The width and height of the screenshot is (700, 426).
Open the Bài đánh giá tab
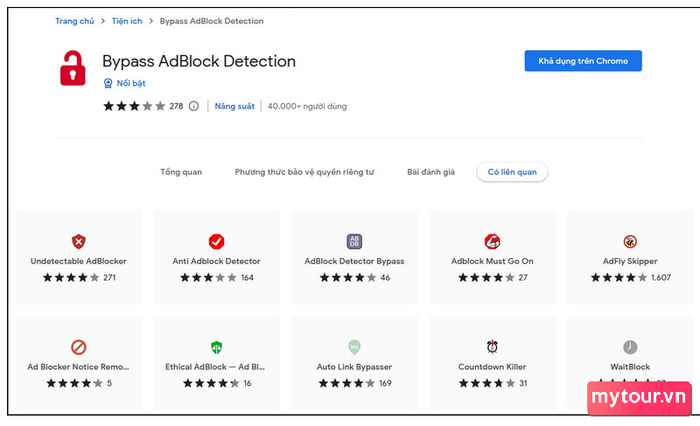click(x=431, y=172)
